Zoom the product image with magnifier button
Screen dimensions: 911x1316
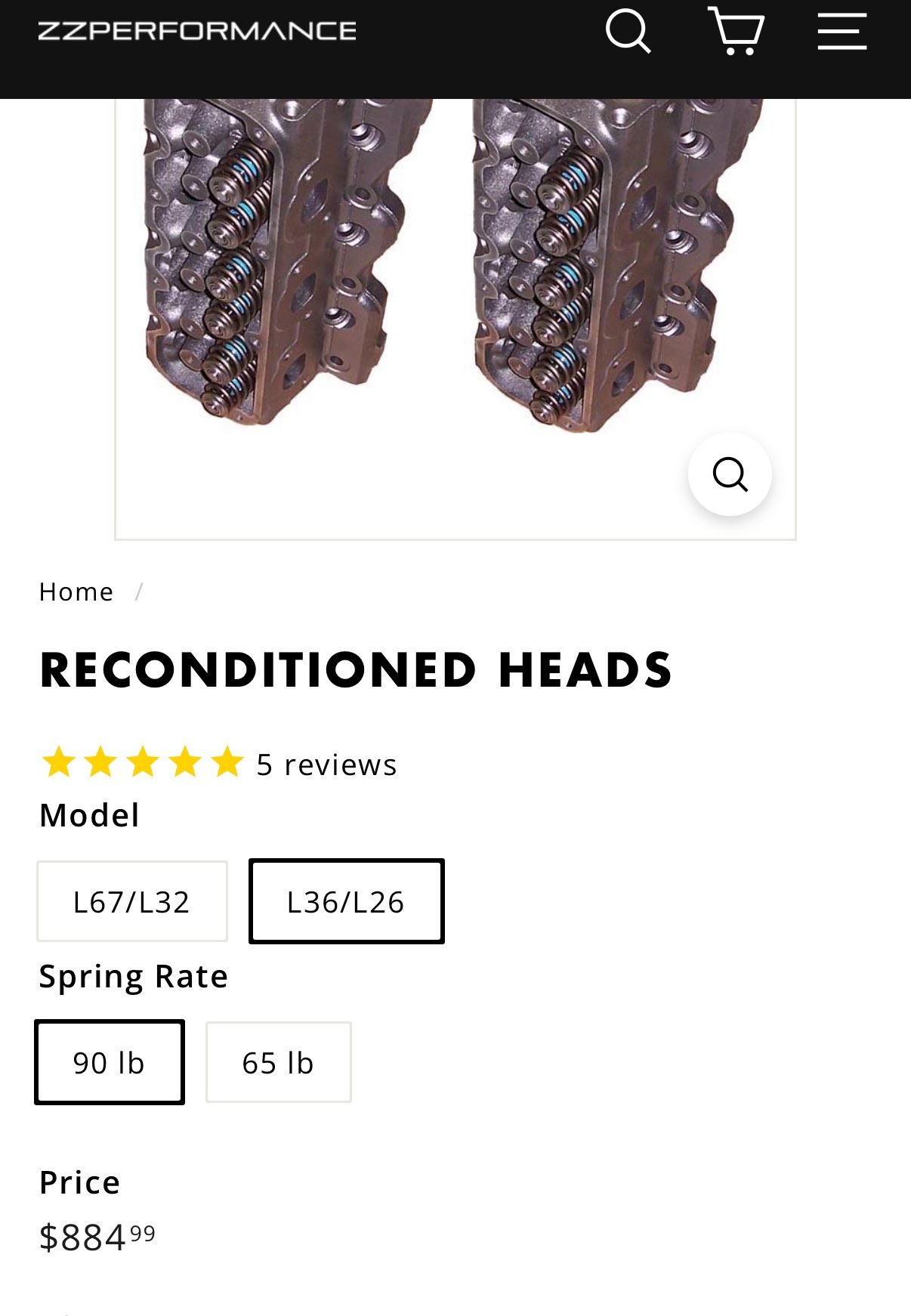[730, 474]
